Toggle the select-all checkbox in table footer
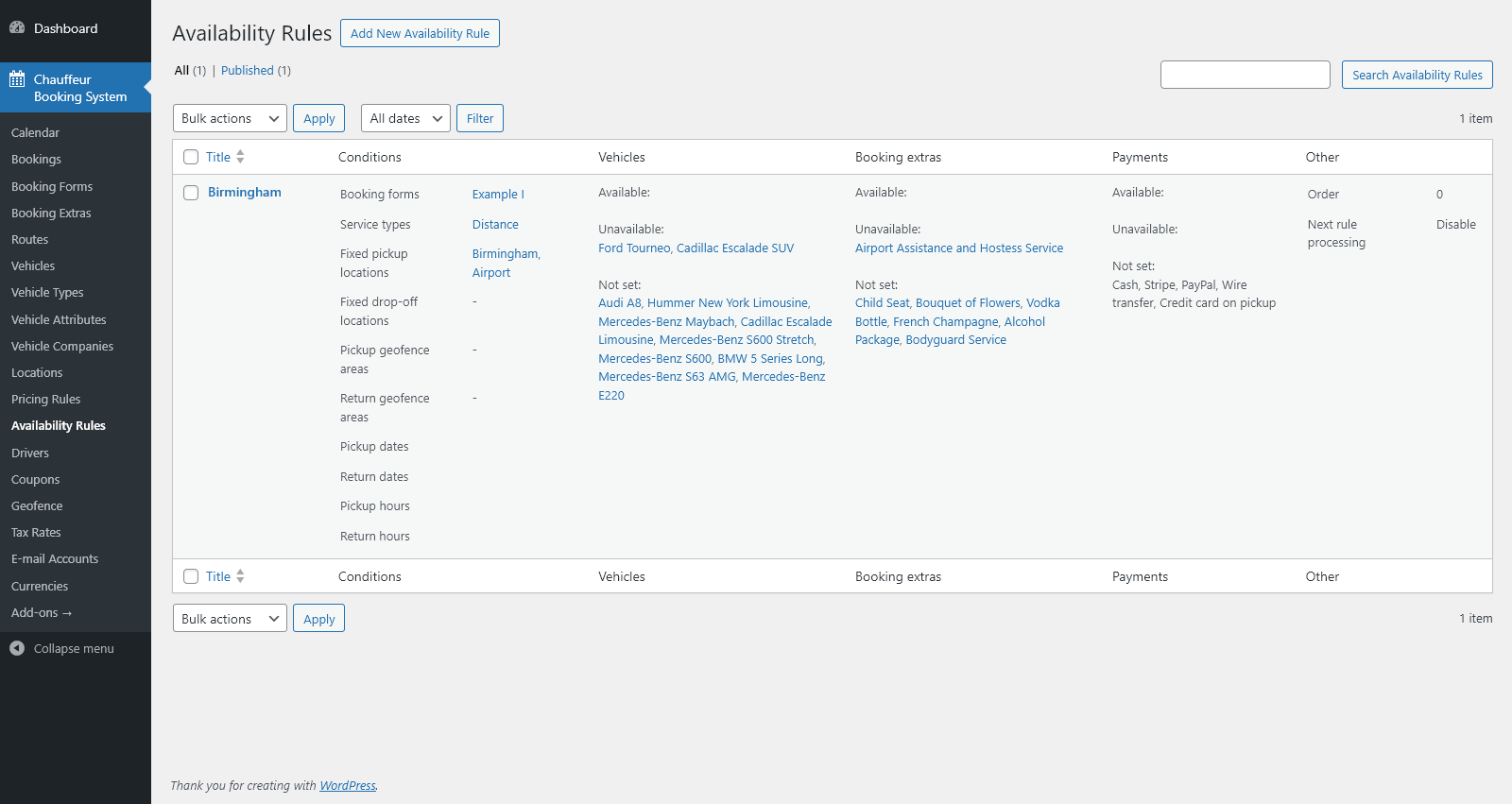Screen dimensions: 1512x804 (x=191, y=576)
